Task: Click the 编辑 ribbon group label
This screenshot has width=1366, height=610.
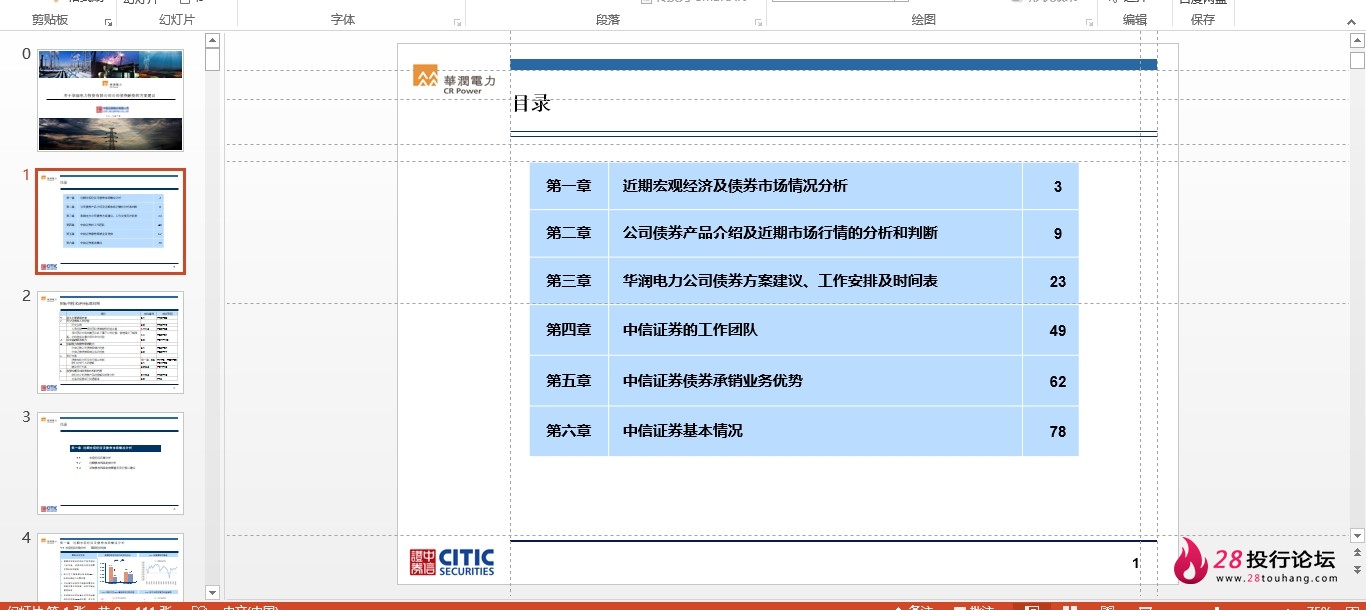Action: [x=1135, y=20]
